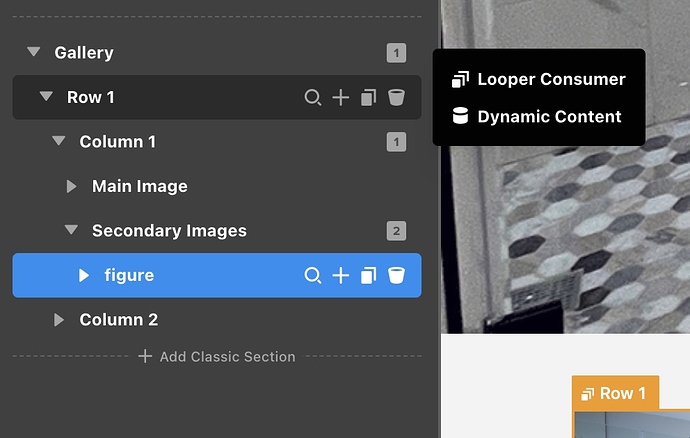Collapse the Gallery section arrow
The height and width of the screenshot is (438, 690).
[34, 52]
